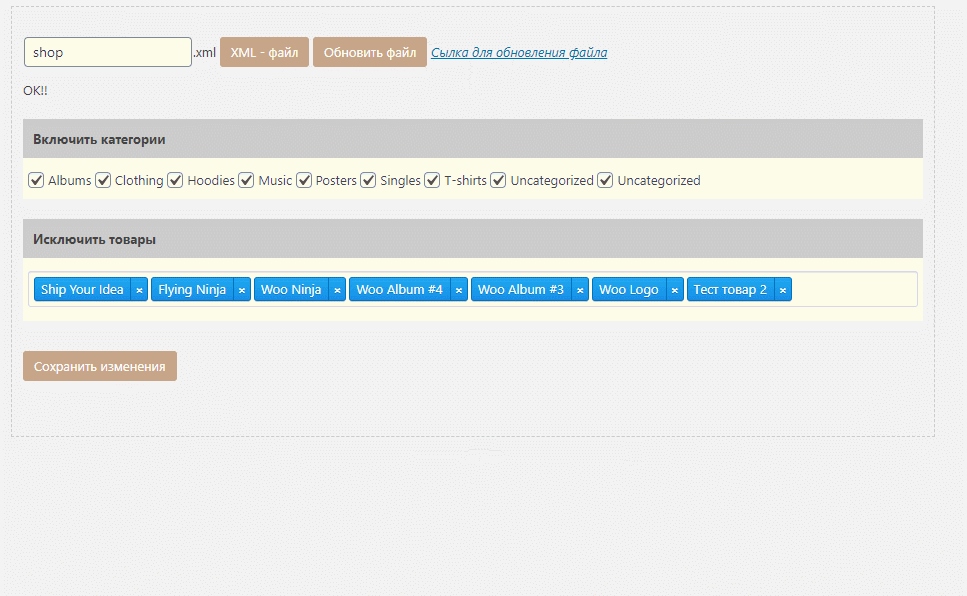Click the Обновить файл button
The width and height of the screenshot is (967, 596).
(x=370, y=52)
